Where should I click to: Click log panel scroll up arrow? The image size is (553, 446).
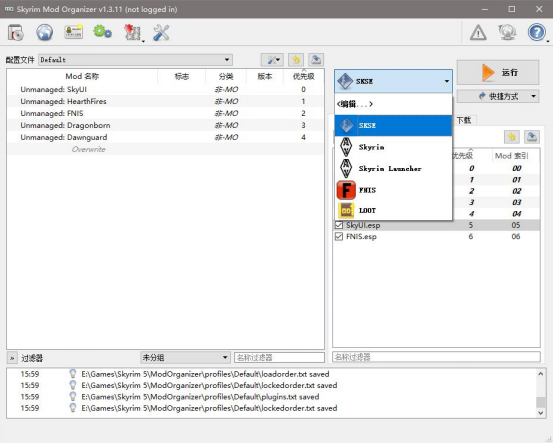click(x=540, y=374)
